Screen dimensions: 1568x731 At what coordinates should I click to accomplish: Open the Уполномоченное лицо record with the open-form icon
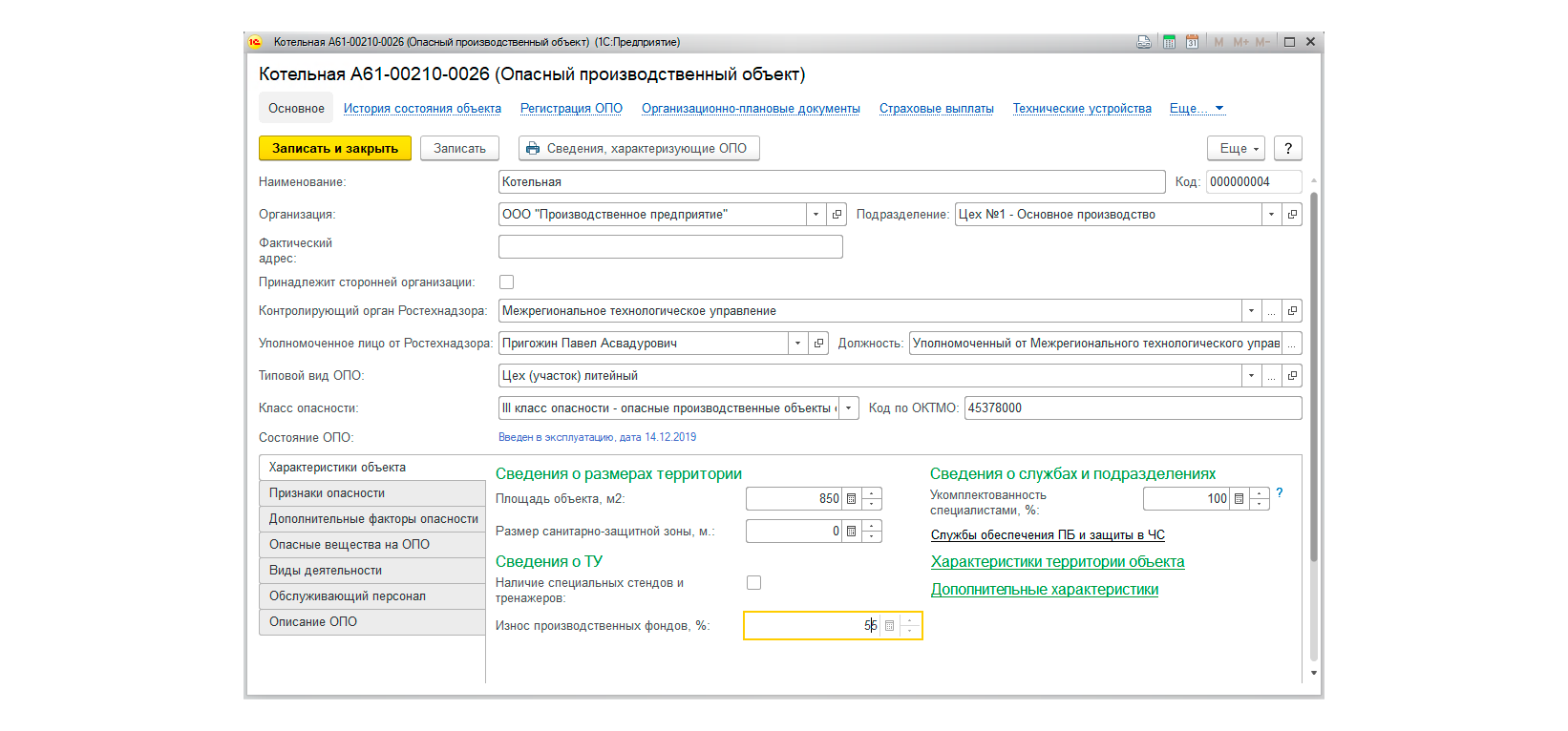click(x=818, y=344)
